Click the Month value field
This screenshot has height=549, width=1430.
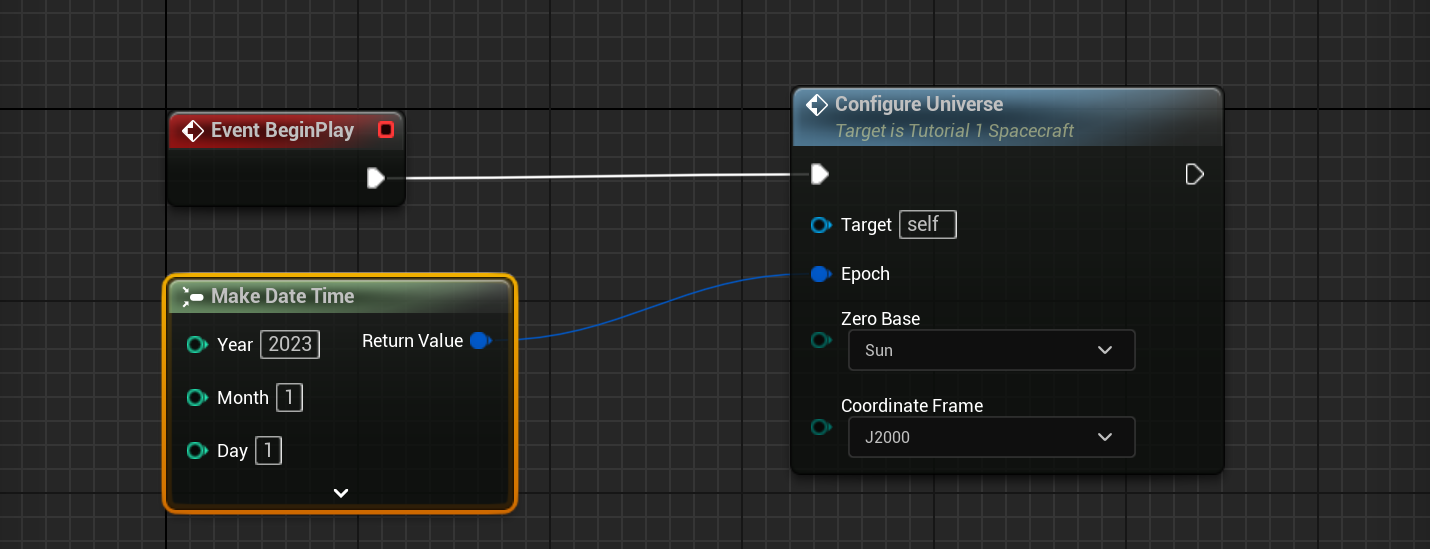click(x=289, y=398)
